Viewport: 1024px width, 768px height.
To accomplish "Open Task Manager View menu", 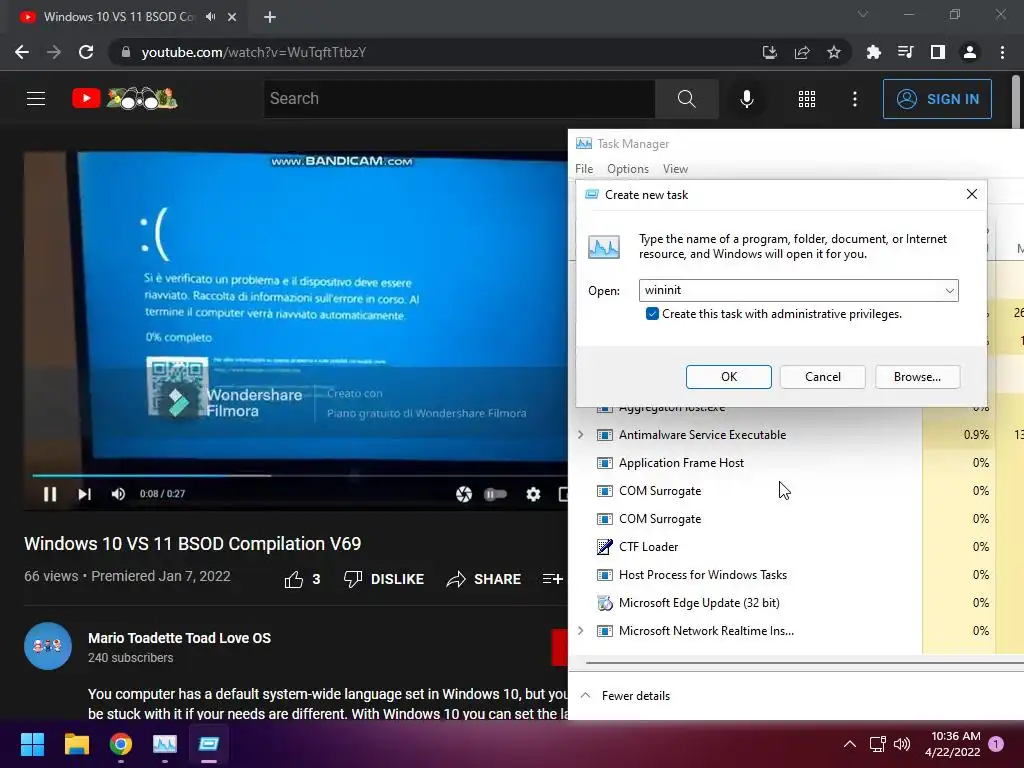I will pyautogui.click(x=675, y=169).
